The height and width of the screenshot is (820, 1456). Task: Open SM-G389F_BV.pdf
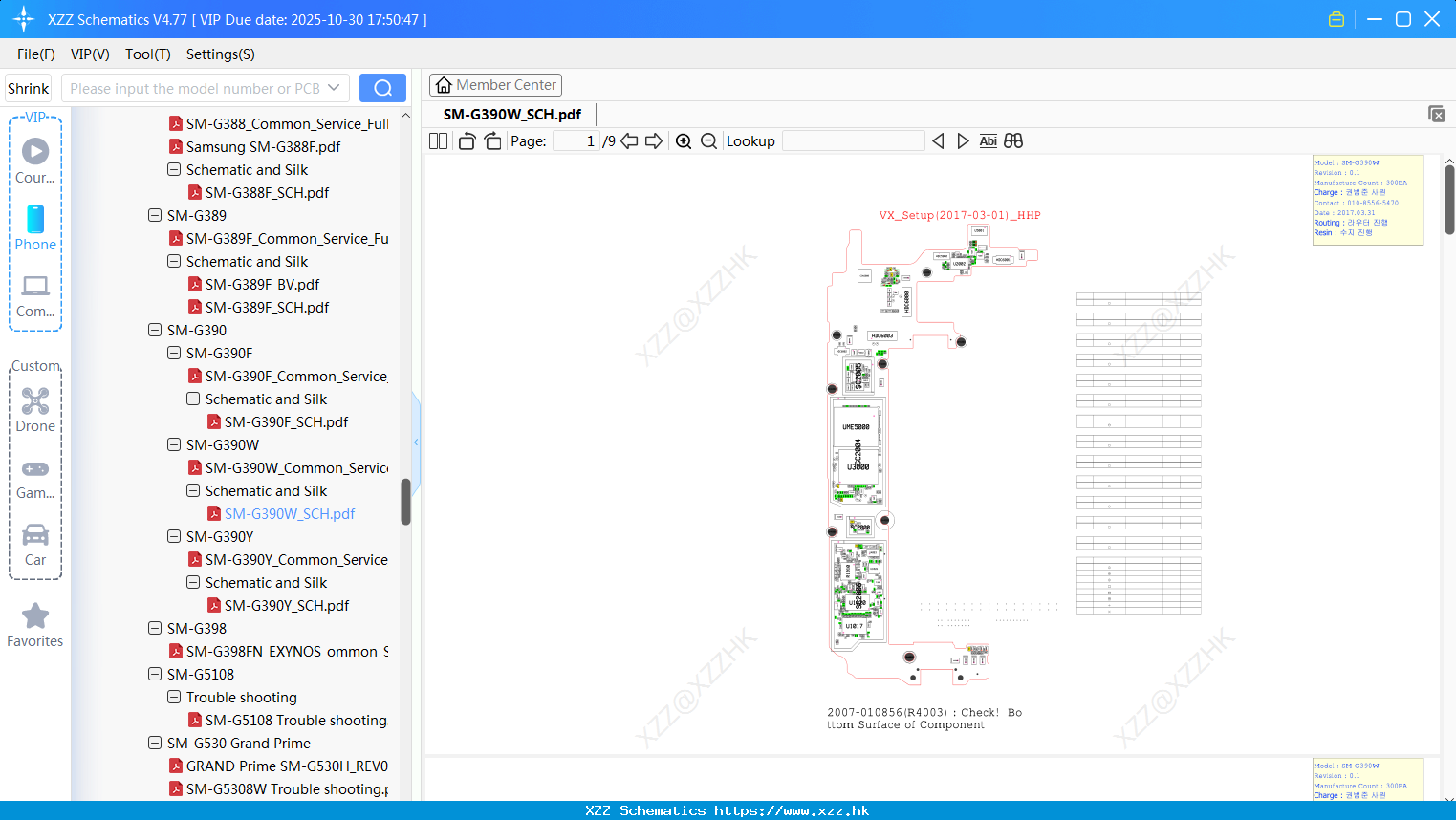point(262,284)
